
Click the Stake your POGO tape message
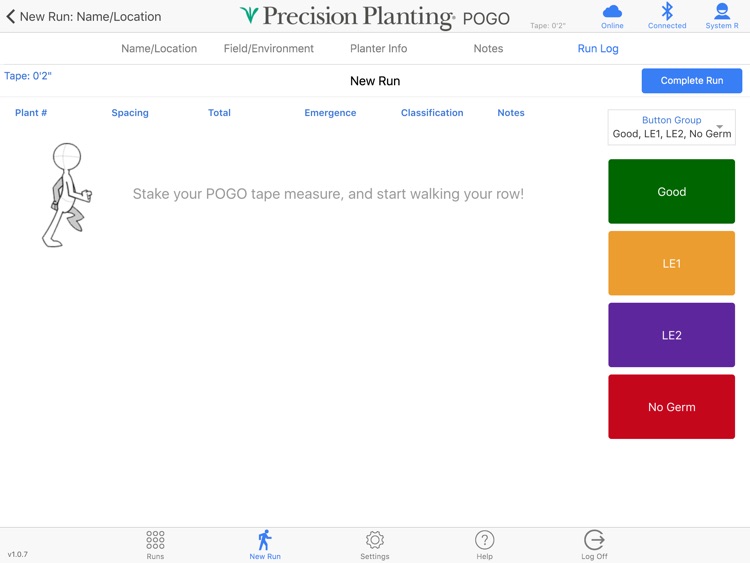[328, 194]
